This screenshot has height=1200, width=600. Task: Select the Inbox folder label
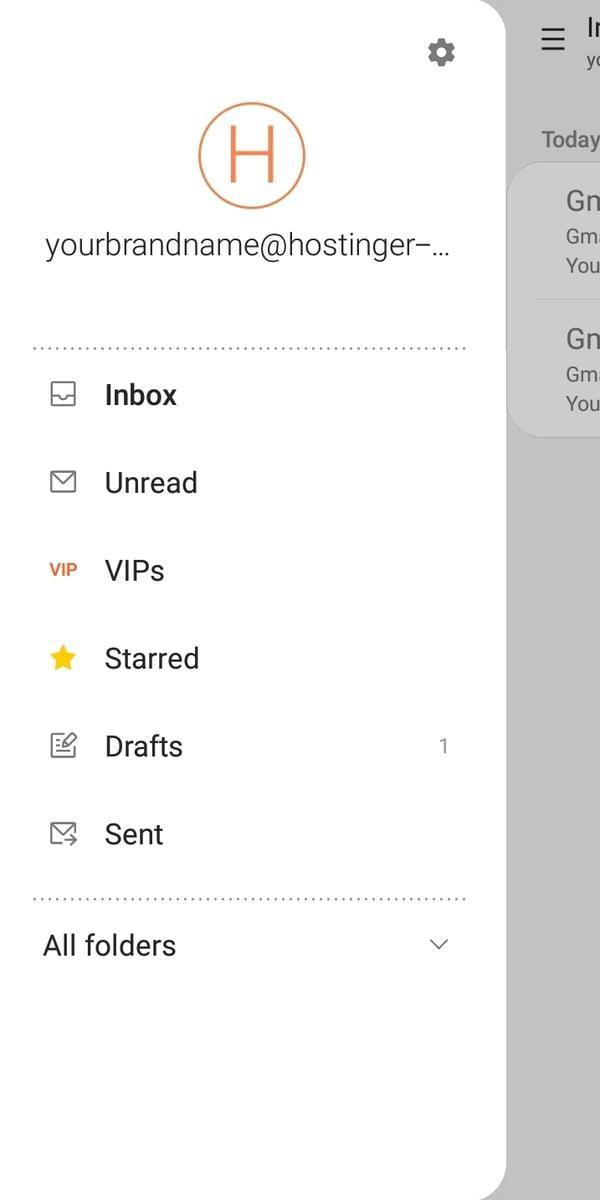point(141,395)
